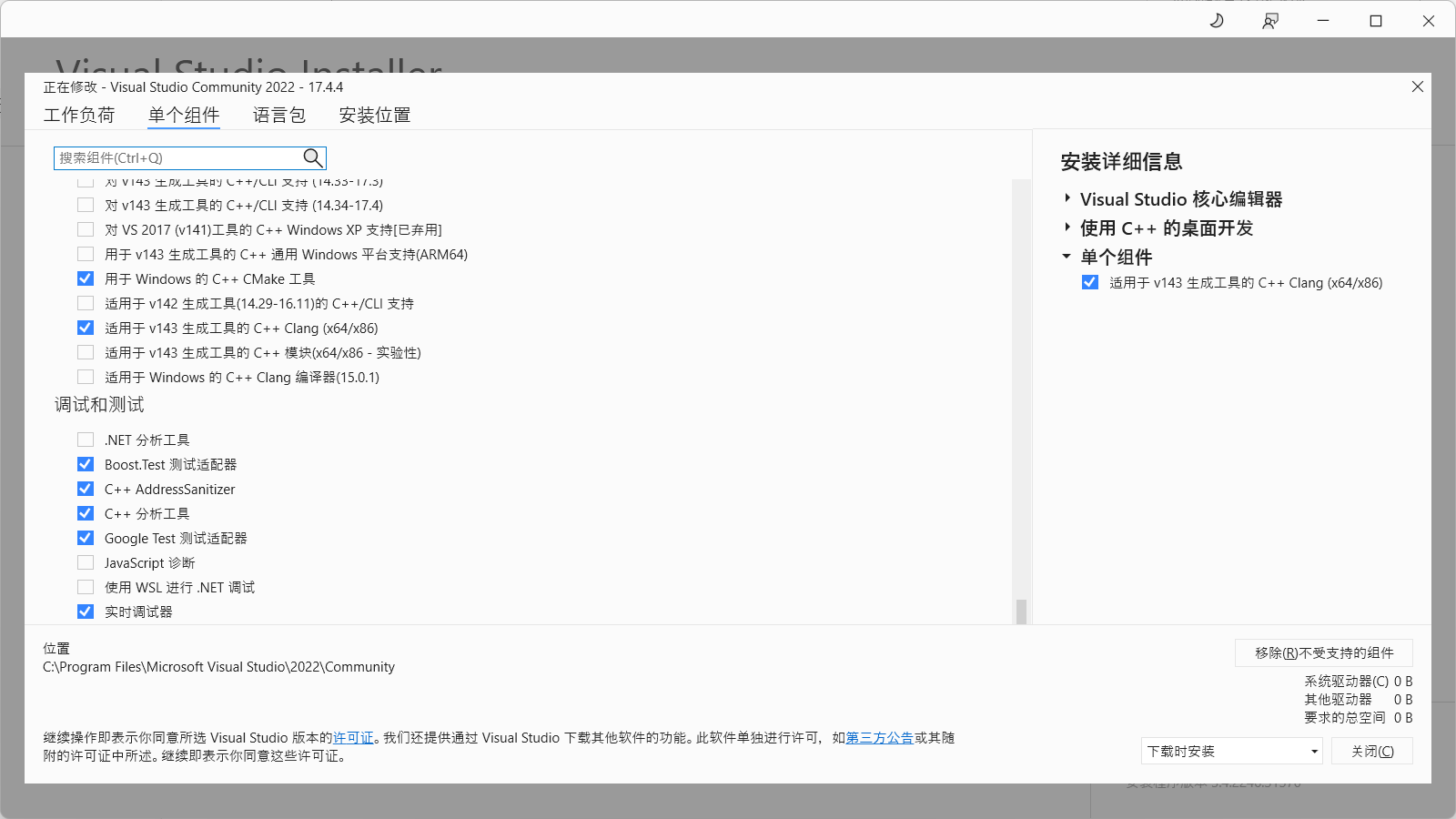Open the feedback icon in title bar
Screen dimensions: 1456x819
[x=1269, y=20]
